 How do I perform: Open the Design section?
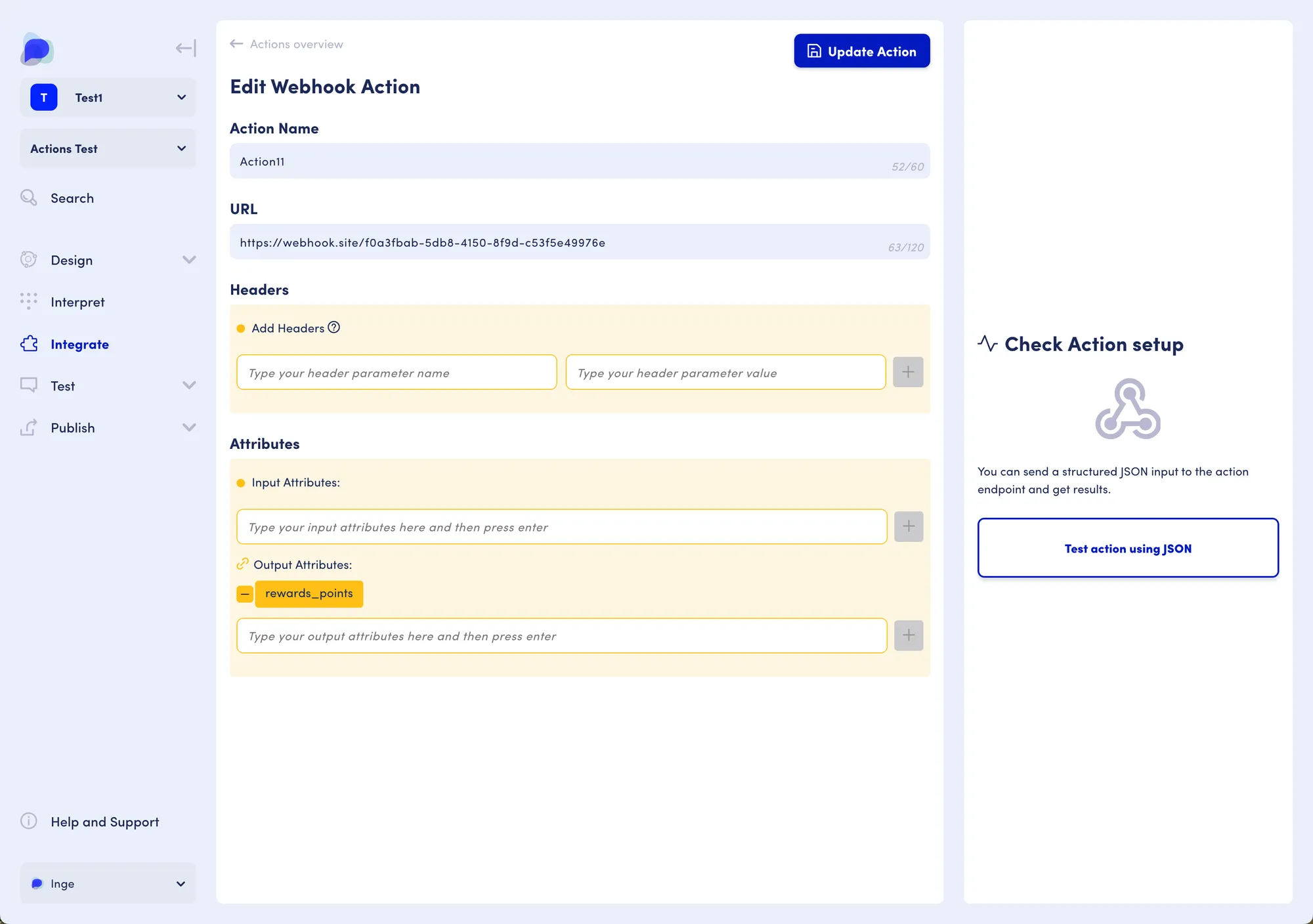pyautogui.click(x=72, y=260)
